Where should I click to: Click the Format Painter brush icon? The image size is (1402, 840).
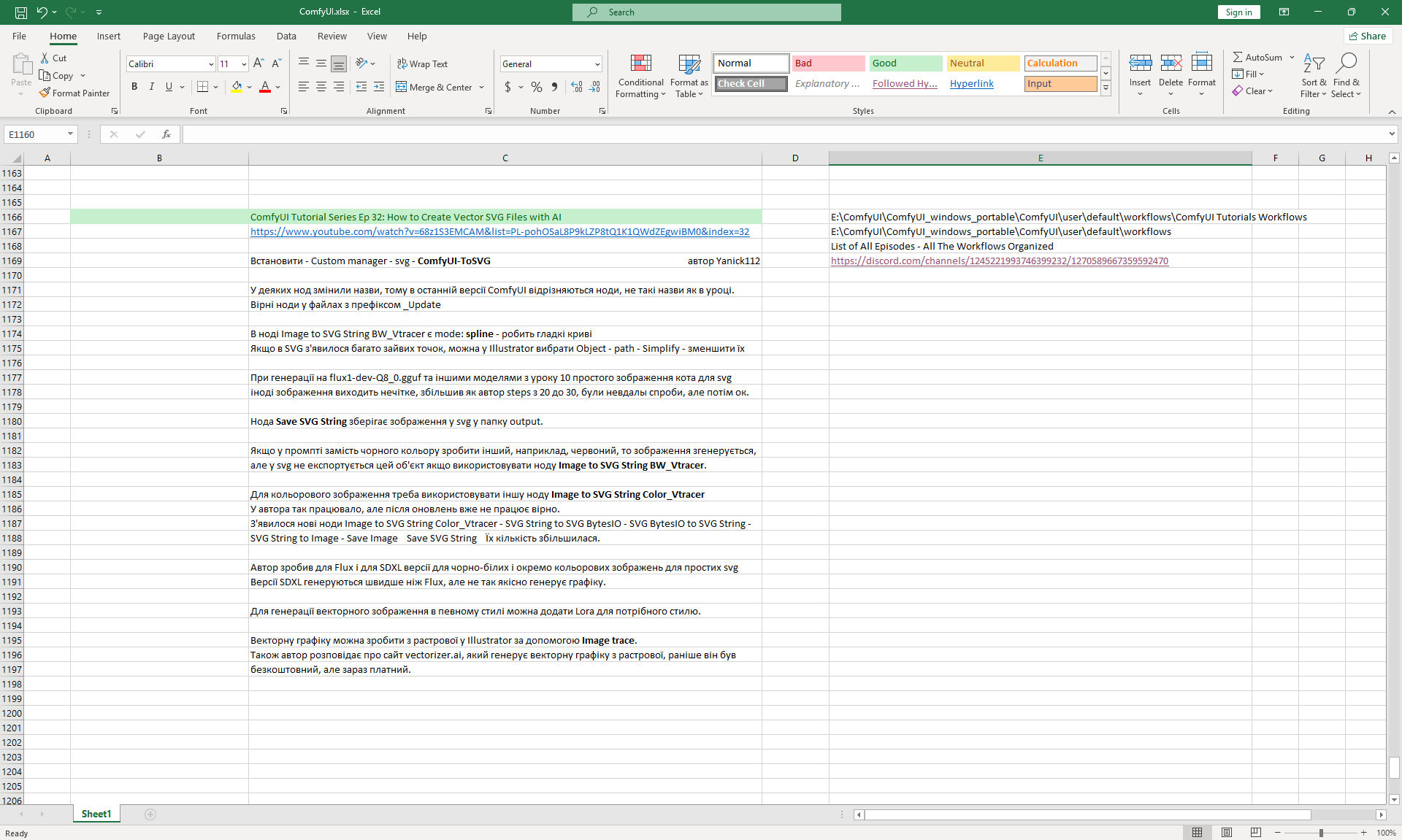coord(45,93)
